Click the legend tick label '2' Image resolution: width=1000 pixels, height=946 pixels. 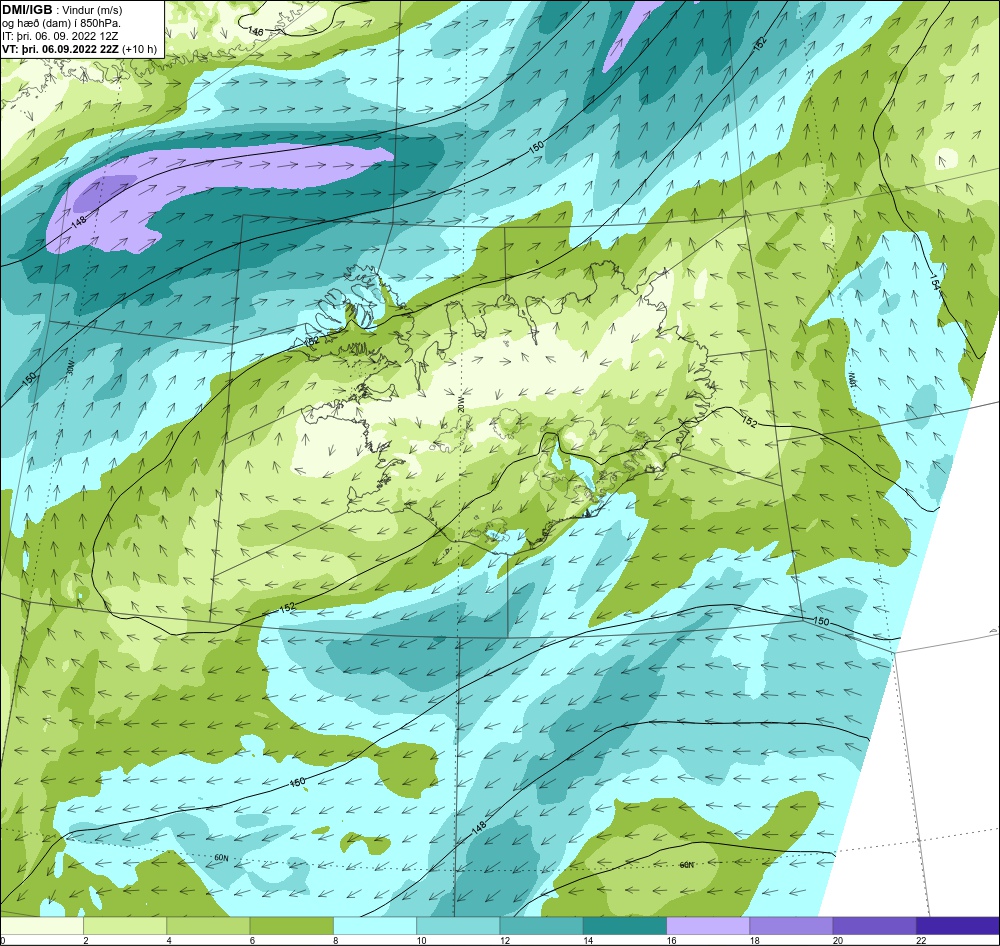coord(86,940)
